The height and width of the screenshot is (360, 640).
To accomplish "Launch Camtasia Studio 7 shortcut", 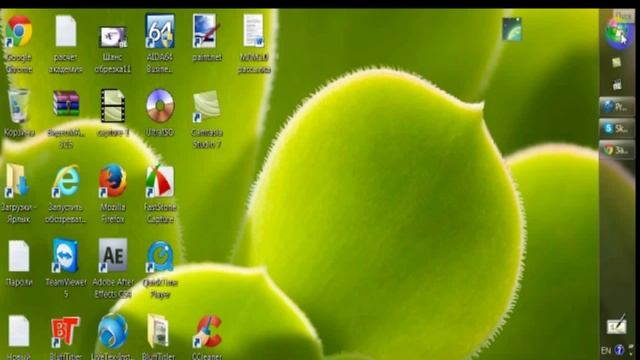I will pos(207,106).
